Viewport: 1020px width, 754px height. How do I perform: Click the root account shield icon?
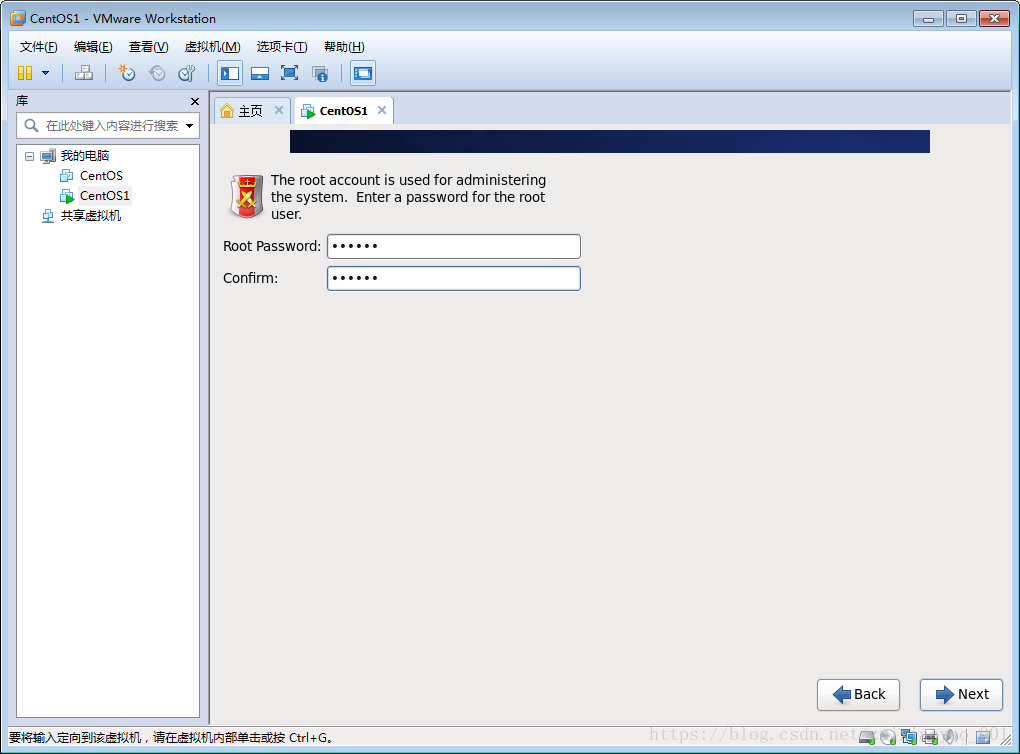[x=247, y=196]
